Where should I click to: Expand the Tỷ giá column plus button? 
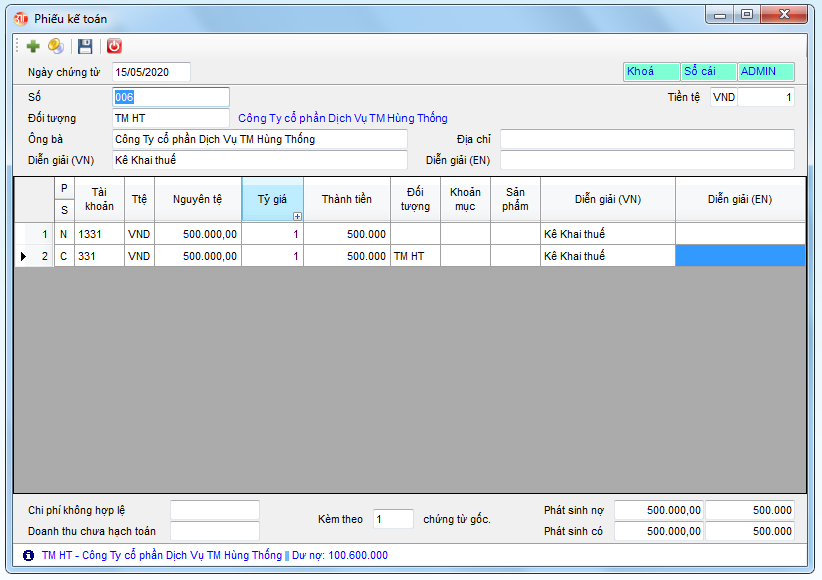[297, 216]
